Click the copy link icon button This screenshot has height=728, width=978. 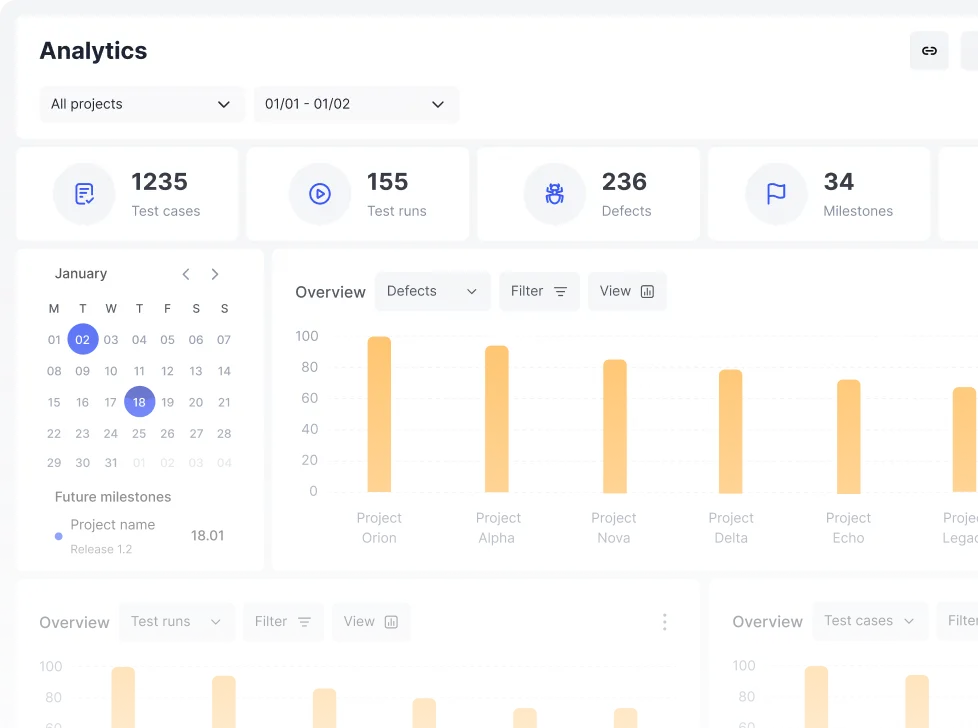[929, 51]
